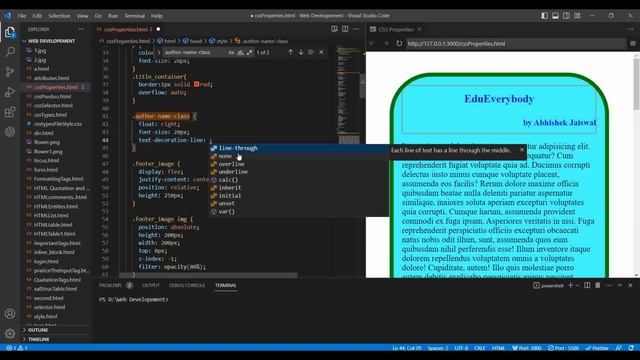The image size is (640, 360).
Task: Select overline suggestion
Action: coord(299,164)
